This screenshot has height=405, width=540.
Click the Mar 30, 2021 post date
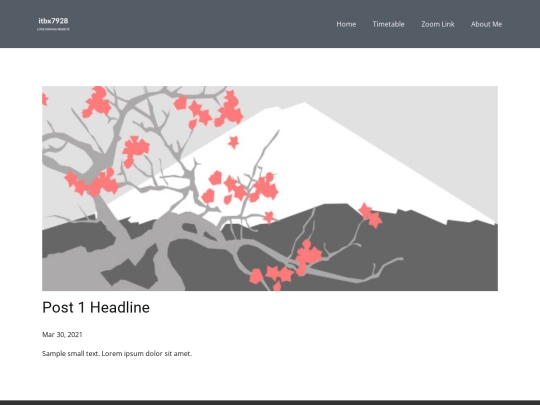[x=62, y=334]
